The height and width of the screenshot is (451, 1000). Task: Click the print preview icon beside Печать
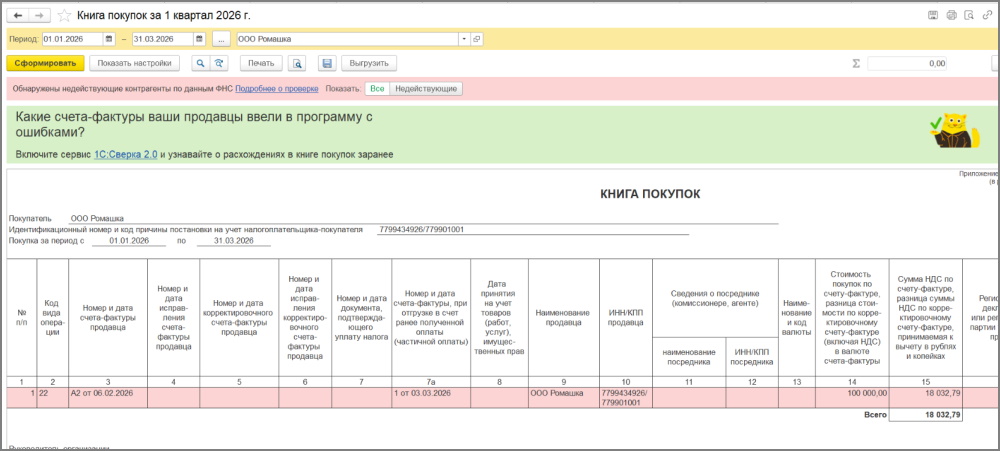pyautogui.click(x=297, y=63)
